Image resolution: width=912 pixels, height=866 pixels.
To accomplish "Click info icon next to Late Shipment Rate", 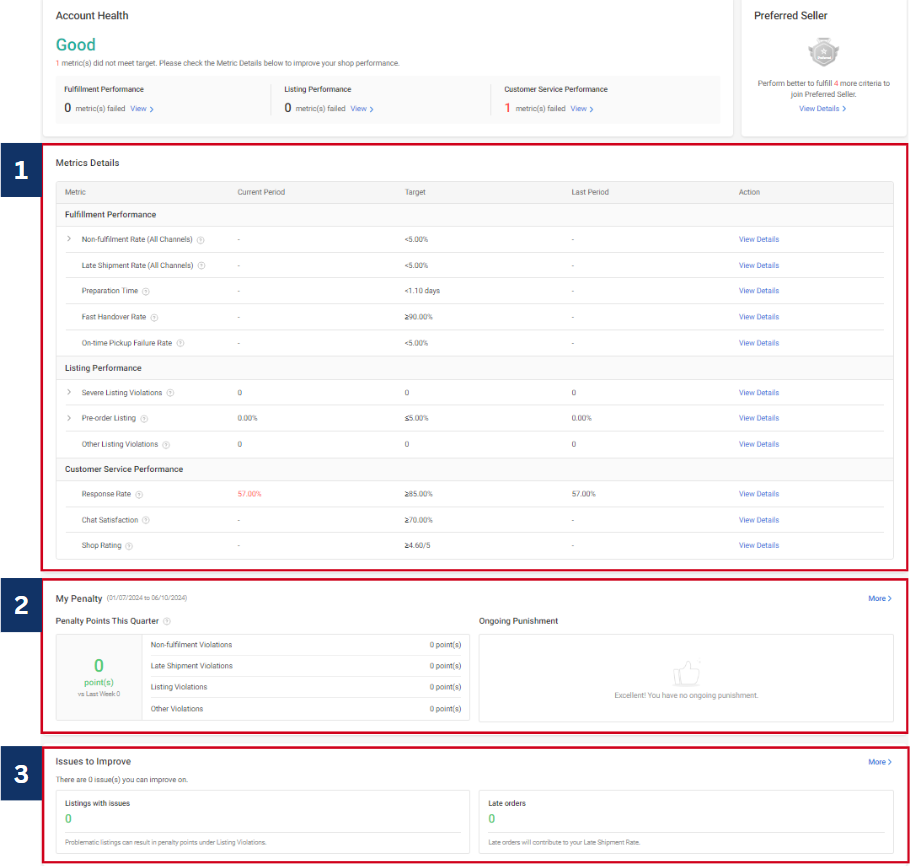I will pyautogui.click(x=201, y=266).
